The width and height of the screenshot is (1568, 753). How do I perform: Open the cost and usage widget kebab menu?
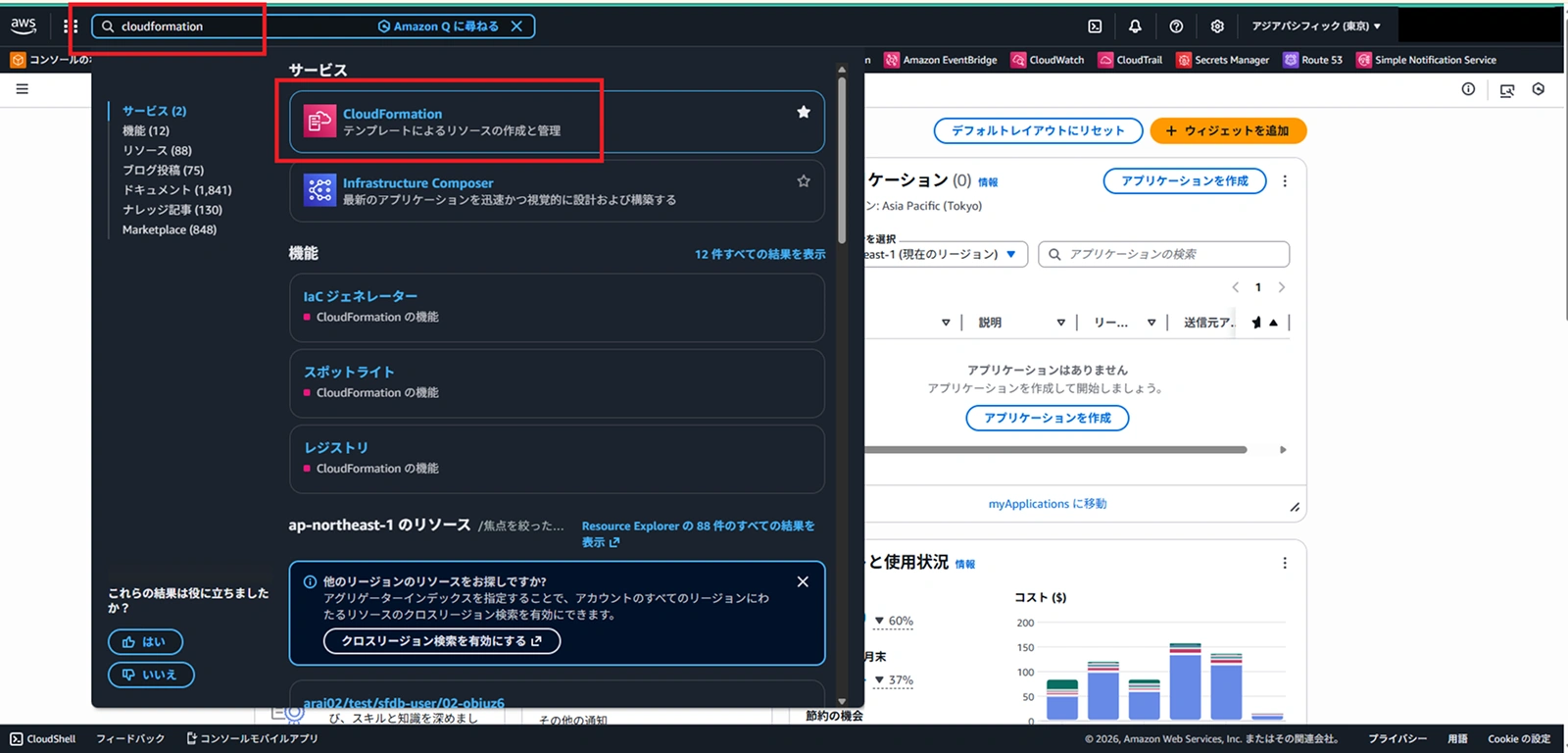point(1285,564)
